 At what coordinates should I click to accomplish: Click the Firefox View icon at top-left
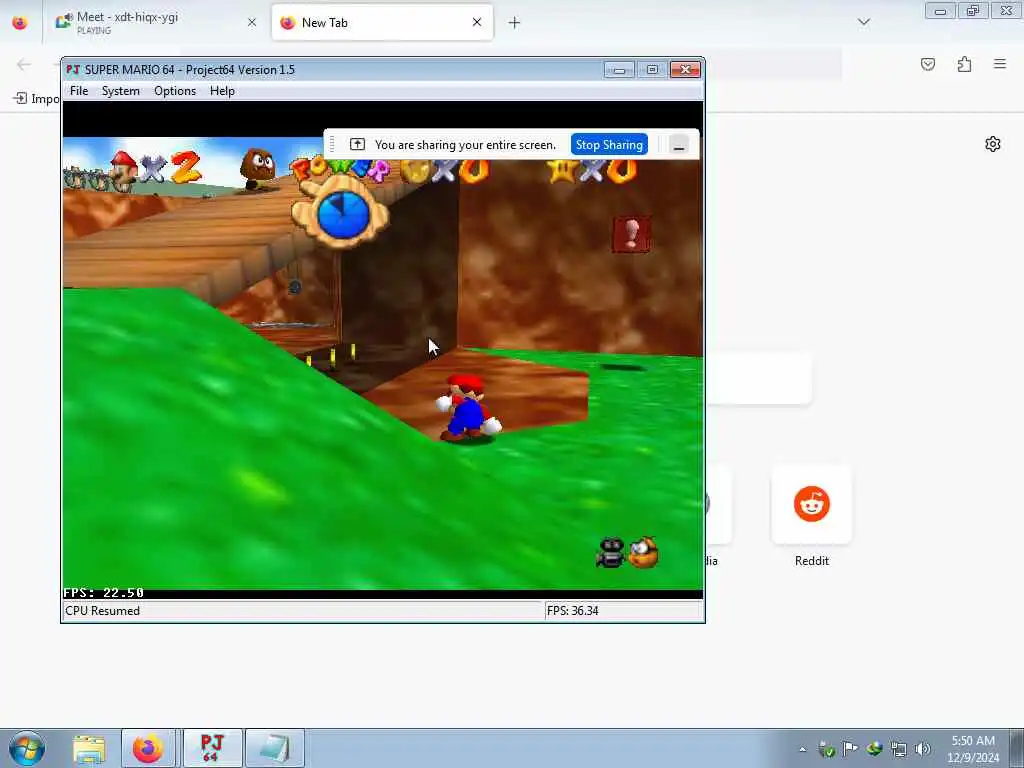click(x=20, y=22)
